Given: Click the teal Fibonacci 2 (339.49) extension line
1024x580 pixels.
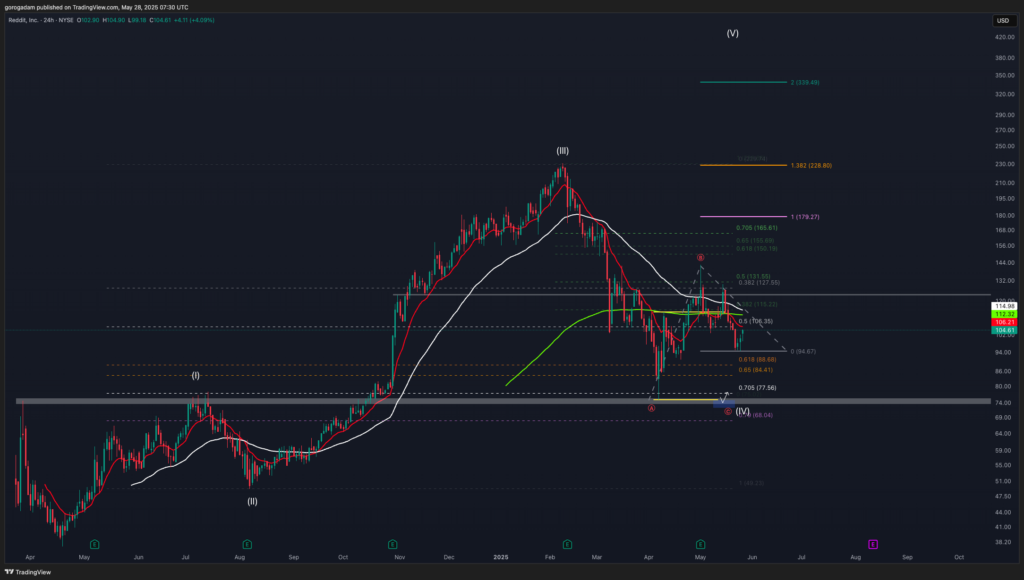Looking at the screenshot, I should click(x=743, y=82).
